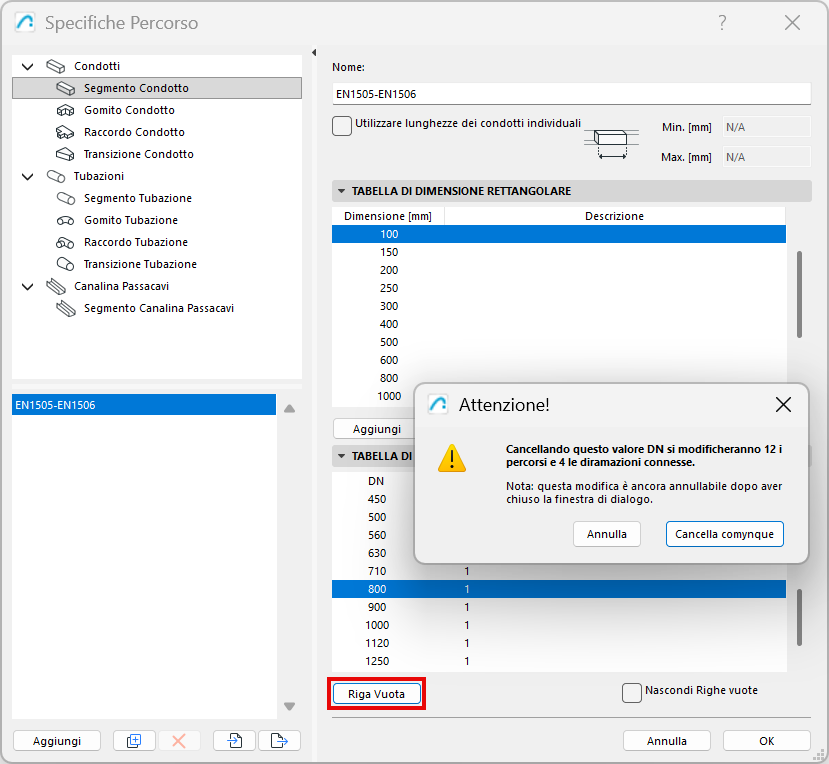Viewport: 829px width, 764px height.
Task: Click the Condotti group icon
Action: pos(56,66)
